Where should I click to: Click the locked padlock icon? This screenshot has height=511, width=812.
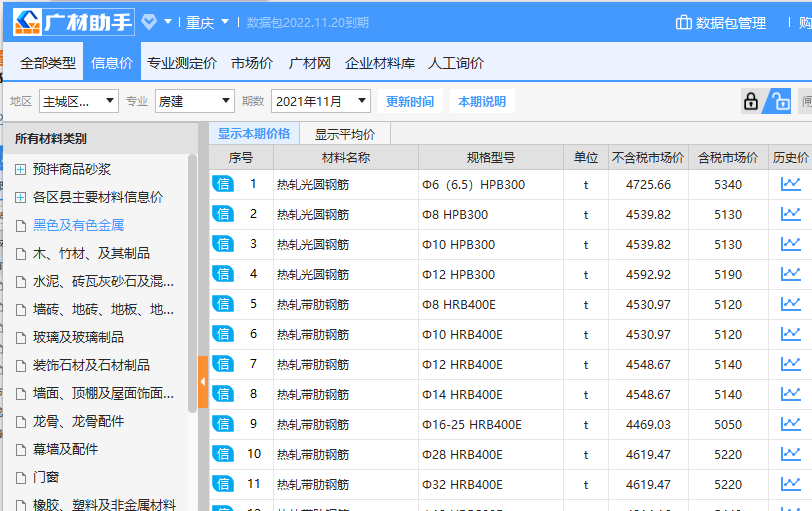coord(750,101)
